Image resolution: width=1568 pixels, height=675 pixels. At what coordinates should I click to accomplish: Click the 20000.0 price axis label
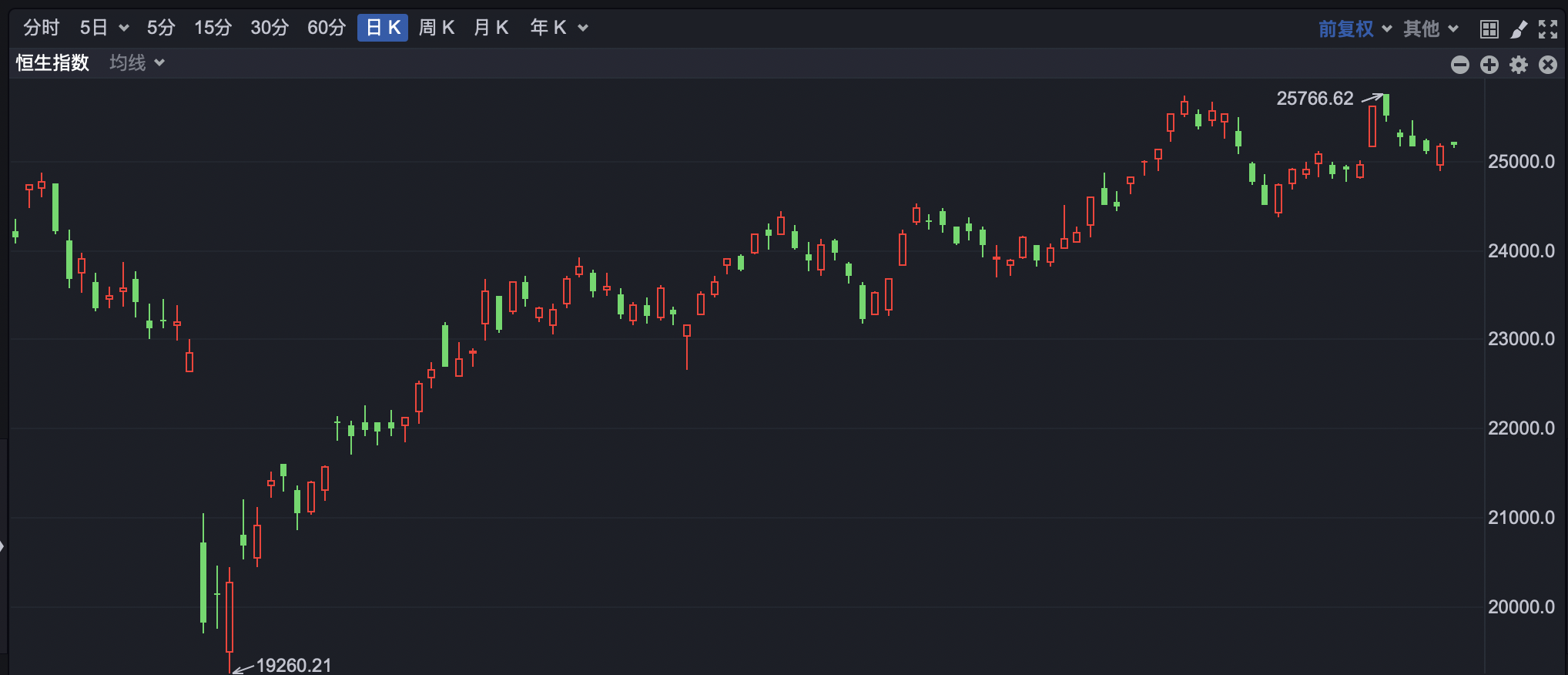pyautogui.click(x=1521, y=607)
